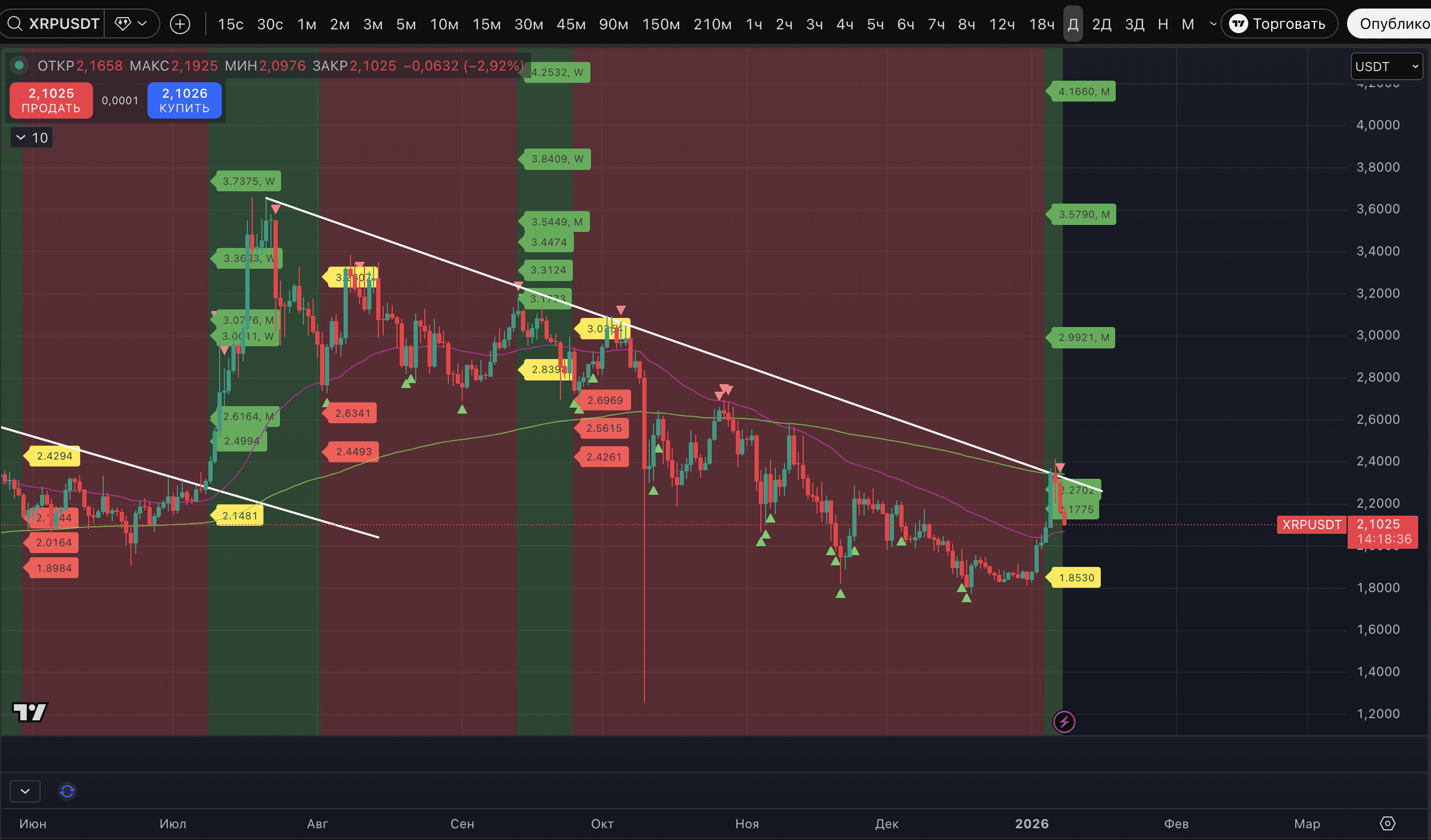
Task: Expand the timeframe list chevron after М
Action: point(1213,24)
